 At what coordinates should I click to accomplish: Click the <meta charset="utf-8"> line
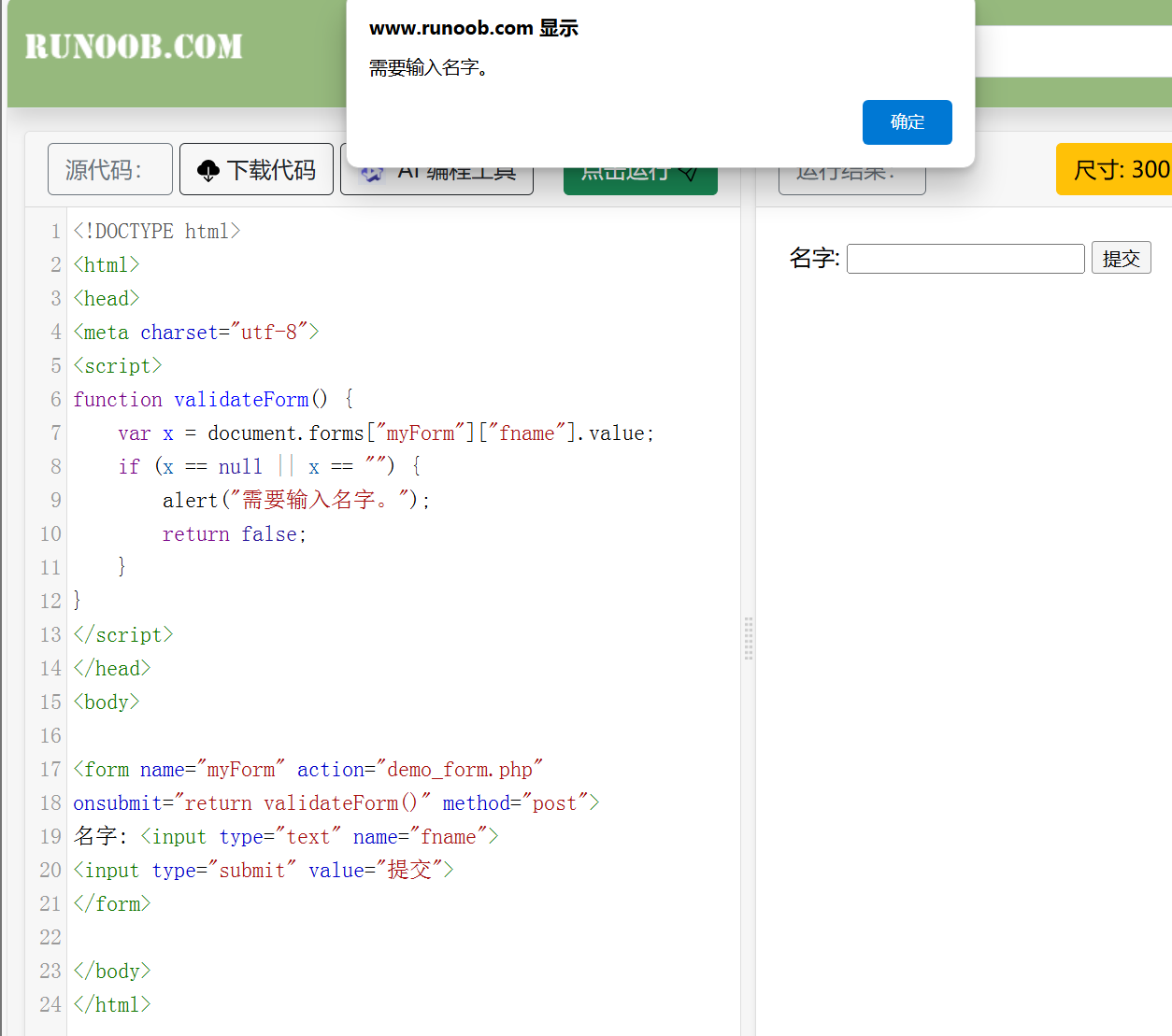pos(196,332)
